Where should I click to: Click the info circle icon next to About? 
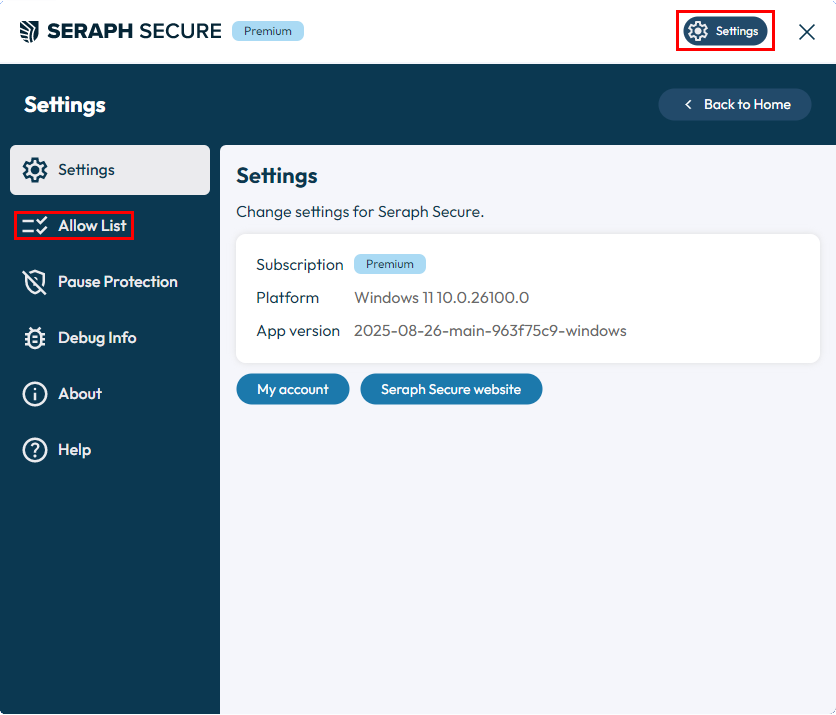(x=35, y=394)
